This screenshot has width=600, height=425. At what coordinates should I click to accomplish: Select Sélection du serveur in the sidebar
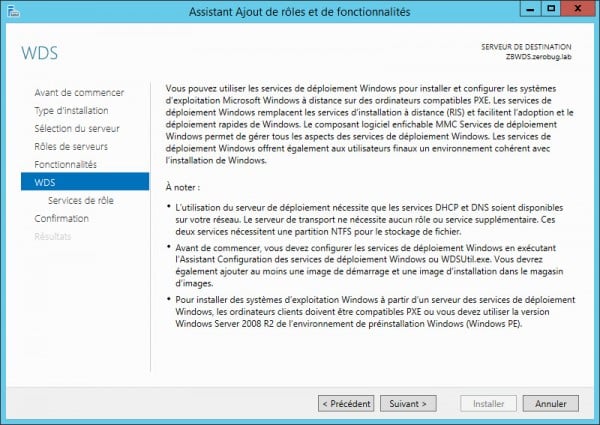click(76, 129)
